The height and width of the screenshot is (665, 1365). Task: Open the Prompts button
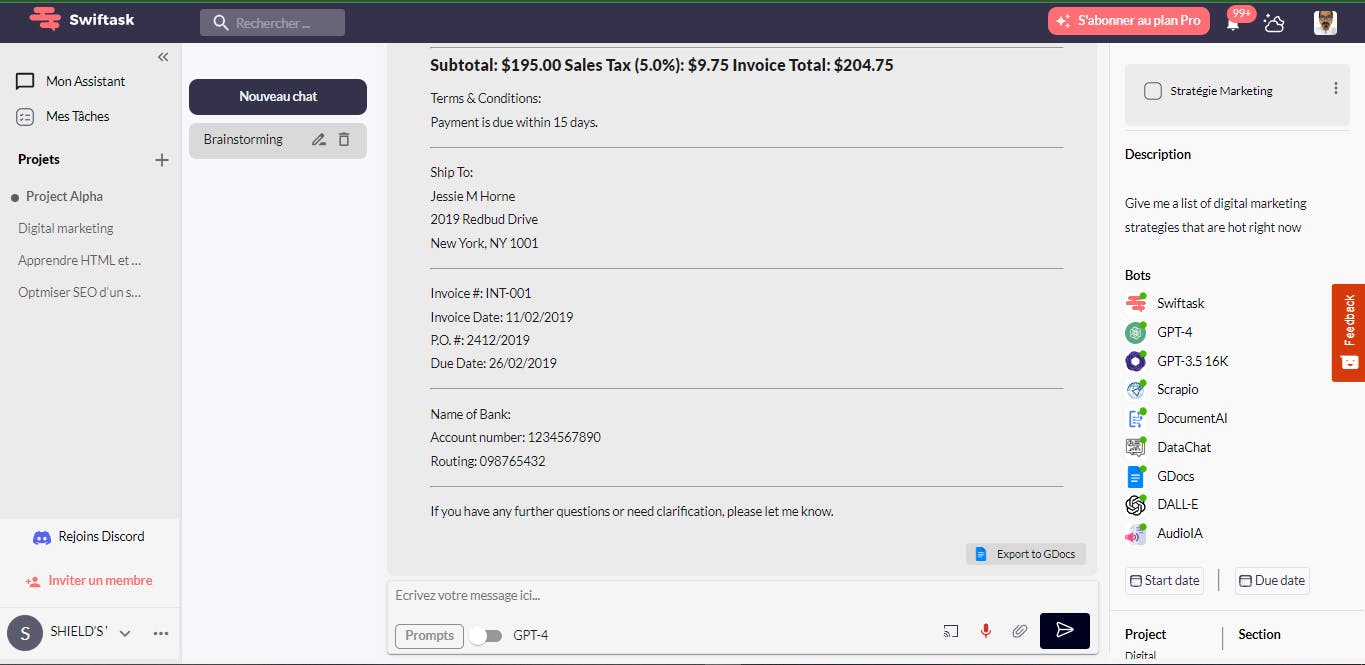[x=430, y=635]
